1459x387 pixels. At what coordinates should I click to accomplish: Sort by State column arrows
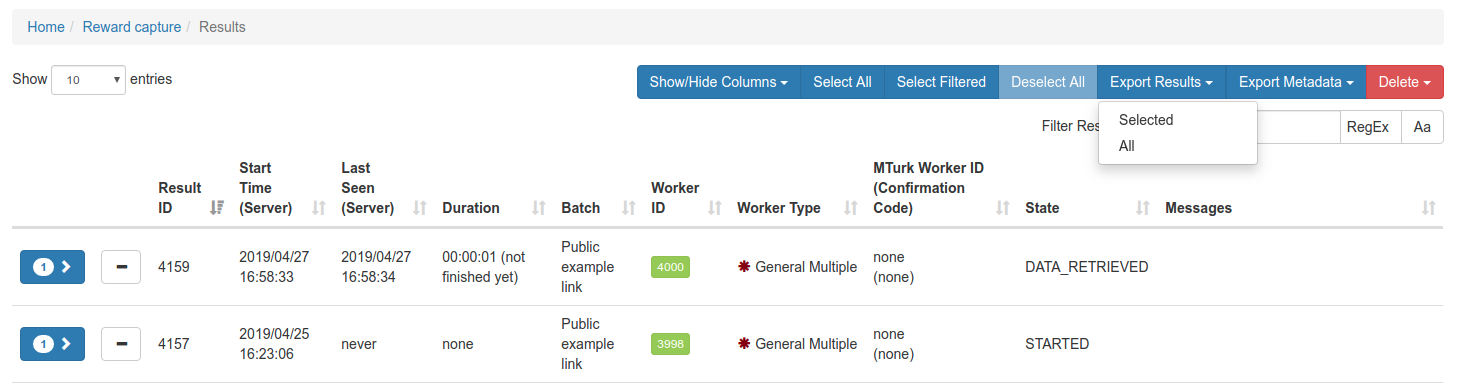[x=1143, y=208]
